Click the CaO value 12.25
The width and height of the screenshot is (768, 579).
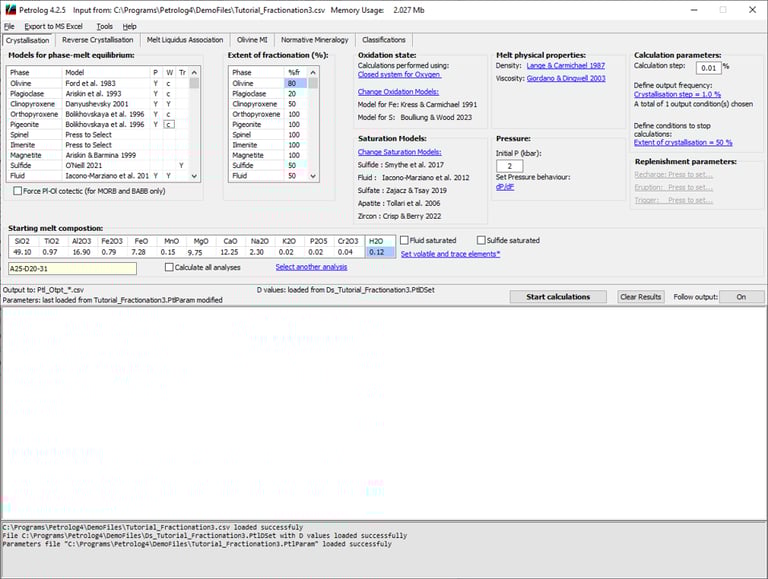coord(229,252)
